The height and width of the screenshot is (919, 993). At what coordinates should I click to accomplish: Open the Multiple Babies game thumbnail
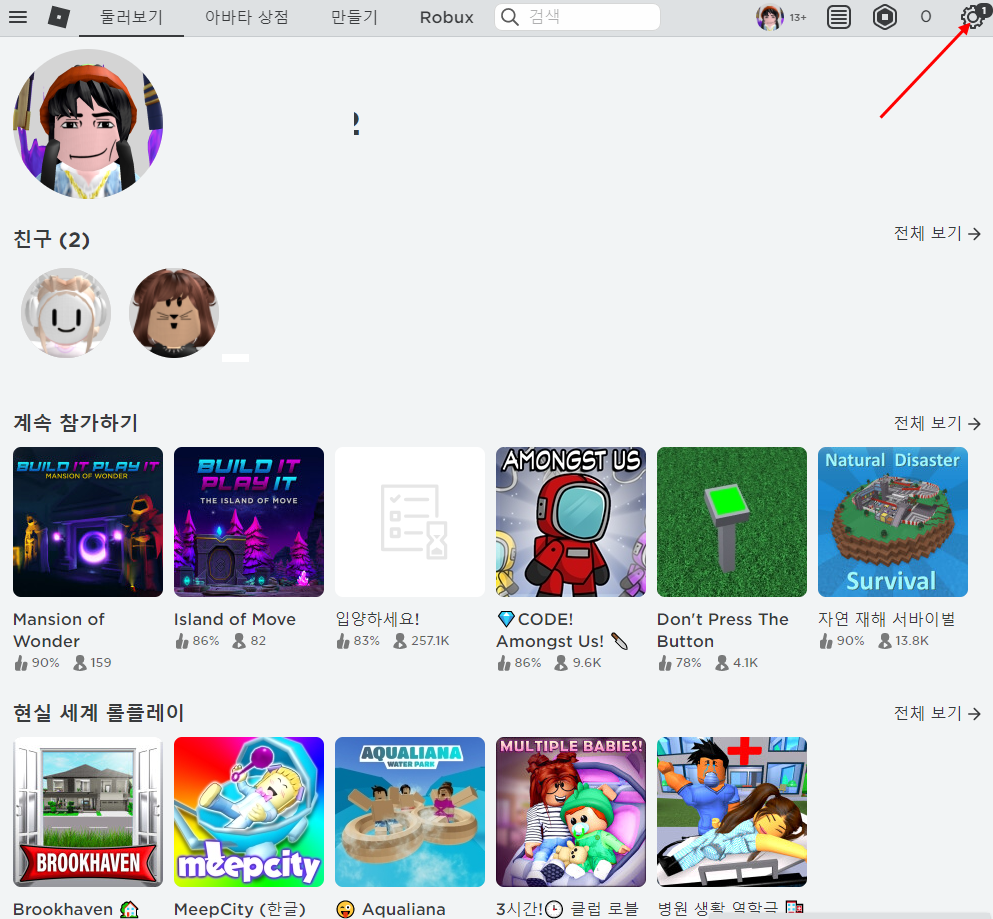tap(571, 812)
